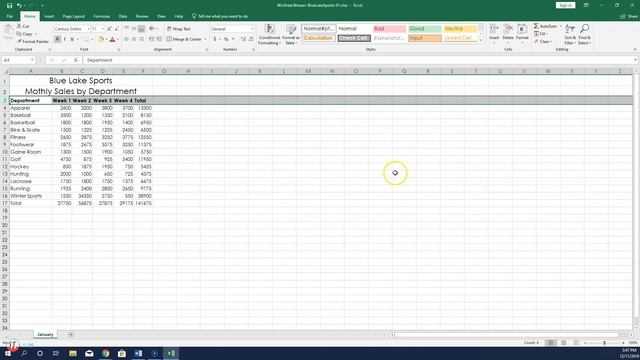Apply the Neutral cell style
This screenshot has height=360, width=640.
point(460,29)
